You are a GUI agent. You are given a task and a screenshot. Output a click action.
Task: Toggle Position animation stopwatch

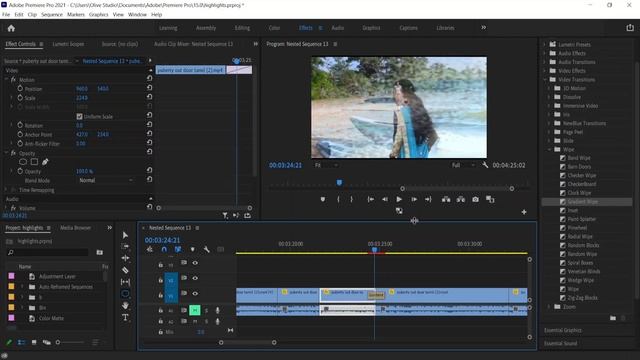(x=20, y=88)
